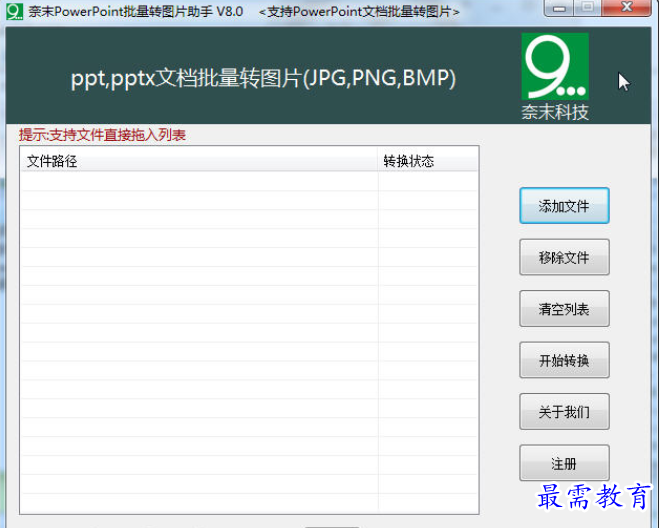Click the banner title ppt,pptx文档批量转图片
The image size is (659, 528).
[x=264, y=78]
